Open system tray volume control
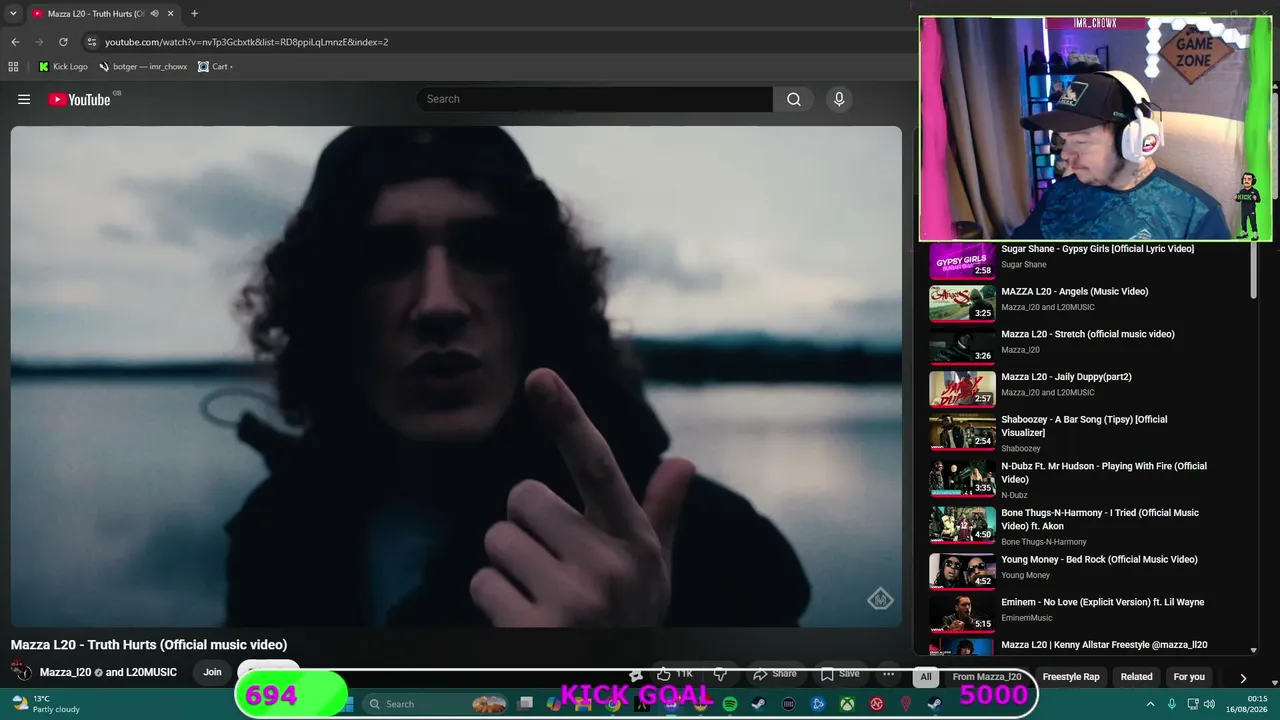 [1211, 704]
